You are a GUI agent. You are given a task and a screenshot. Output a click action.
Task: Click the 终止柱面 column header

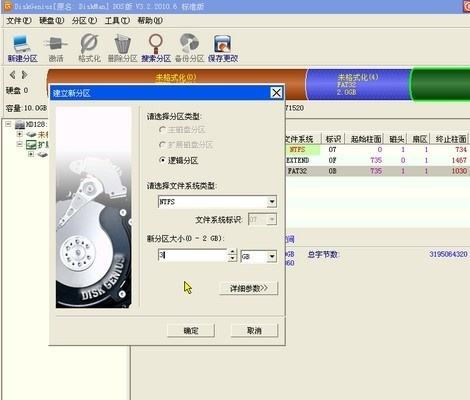tap(450, 139)
